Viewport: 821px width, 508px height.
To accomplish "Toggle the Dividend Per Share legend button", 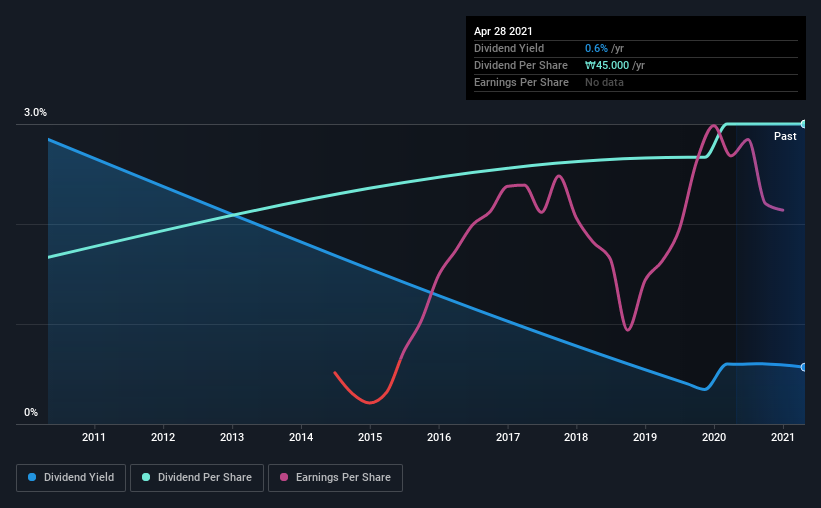I will click(197, 478).
